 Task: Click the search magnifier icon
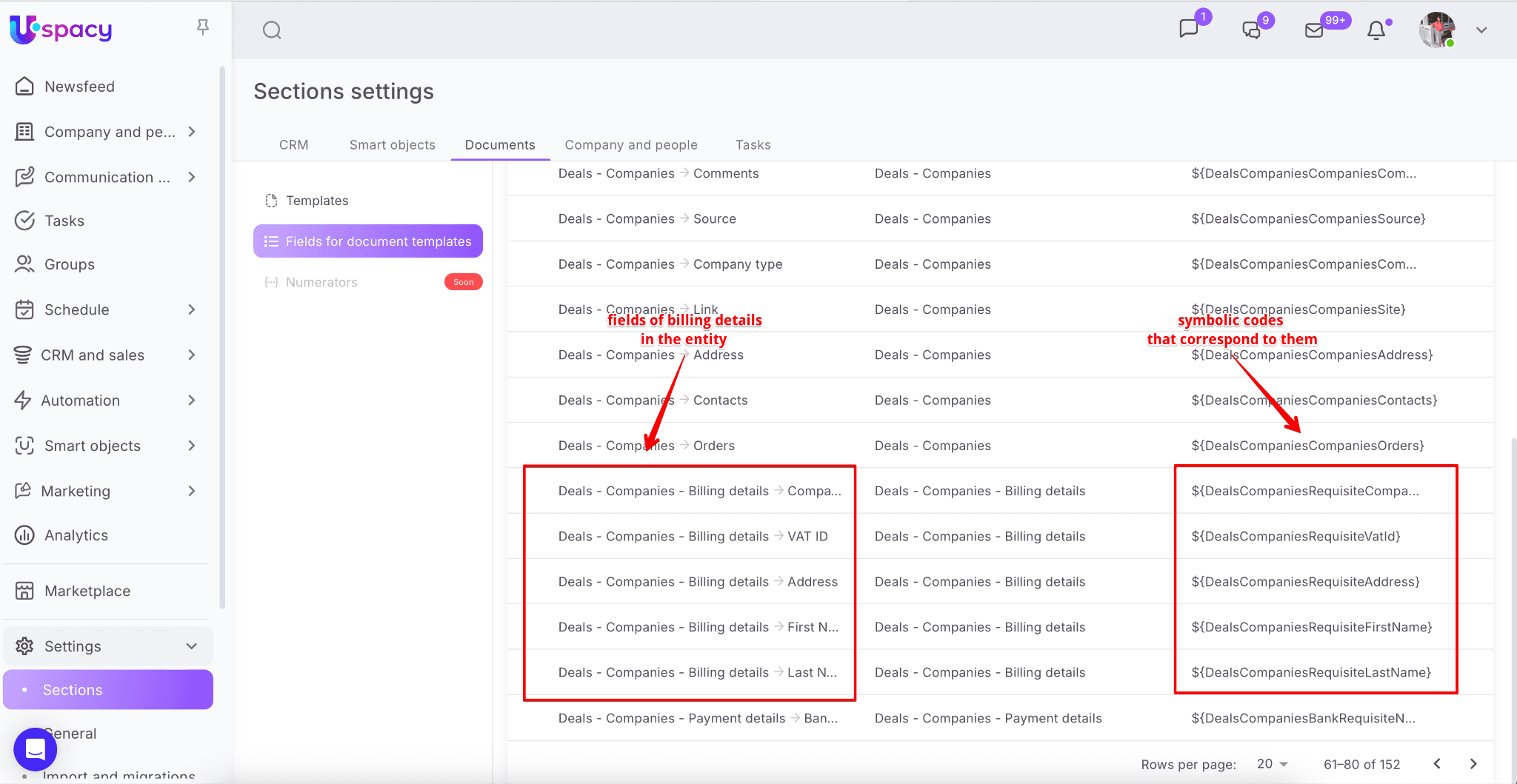click(272, 30)
